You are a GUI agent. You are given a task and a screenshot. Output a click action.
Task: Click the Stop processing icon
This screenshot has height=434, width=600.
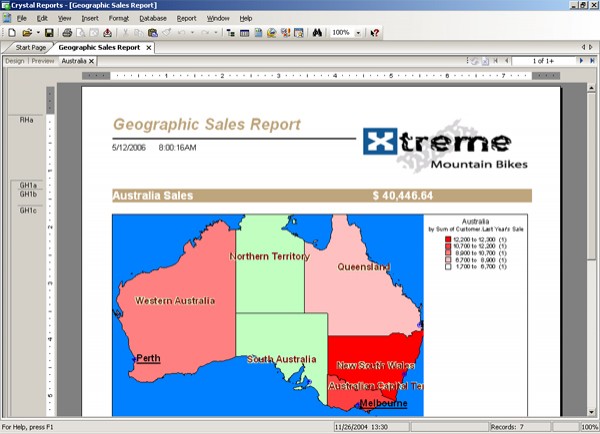[485, 61]
